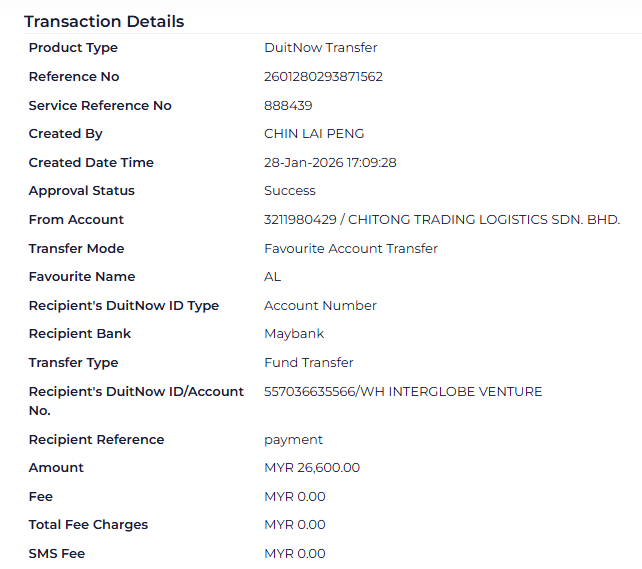Select service reference number 888439
Viewport: 642px width, 569px height.
click(288, 106)
